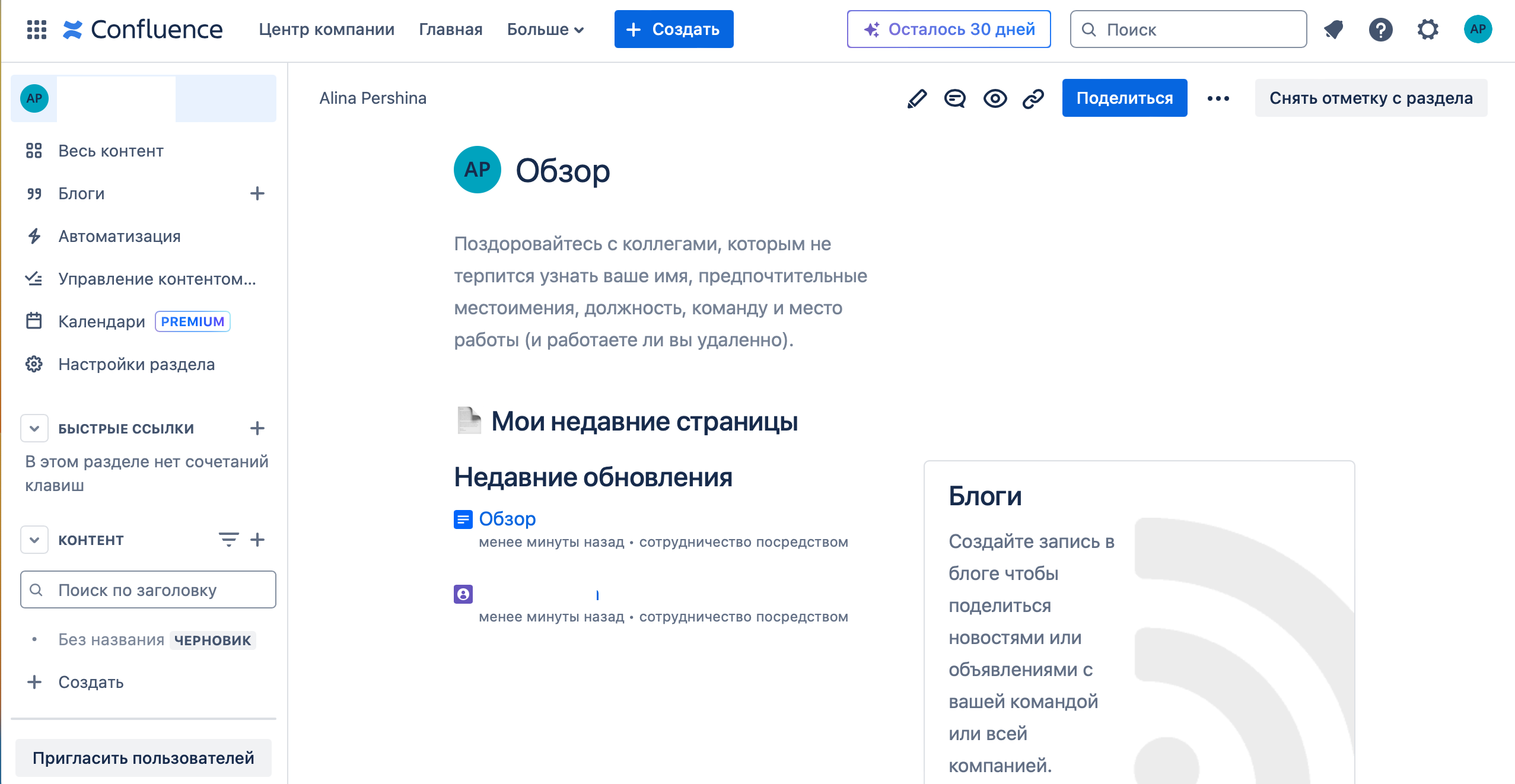Click the Confluence logo
The height and width of the screenshot is (784, 1515).
pos(142,29)
